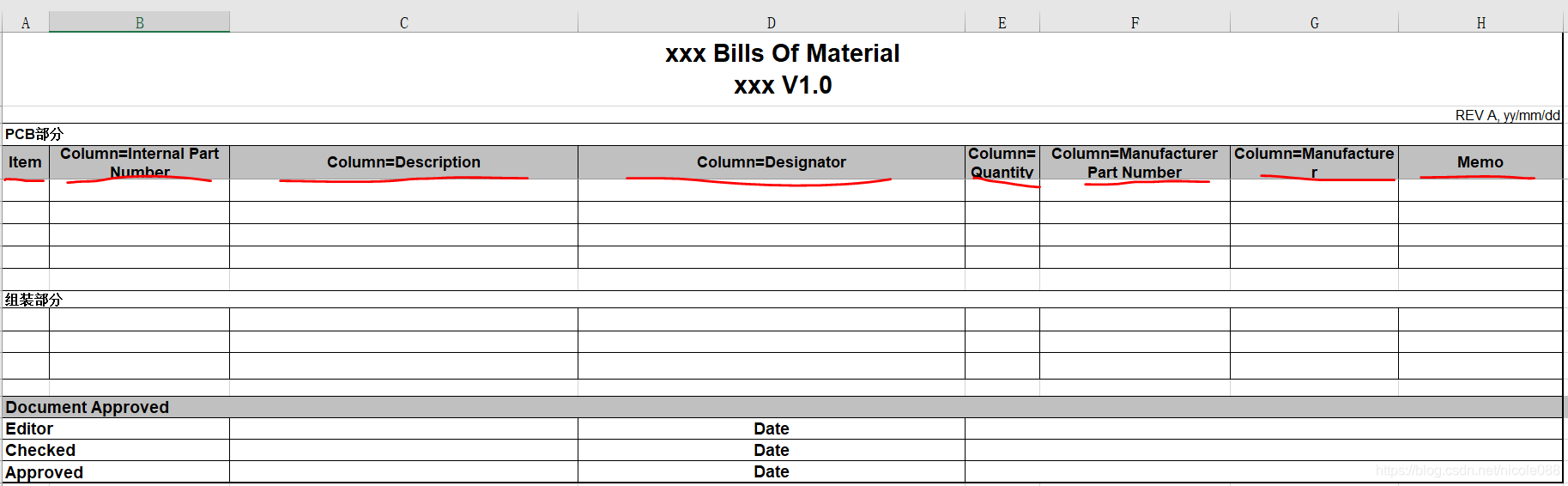The width and height of the screenshot is (1568, 486).
Task: Select Column=Manufacturer Part Number cell
Action: [1135, 162]
